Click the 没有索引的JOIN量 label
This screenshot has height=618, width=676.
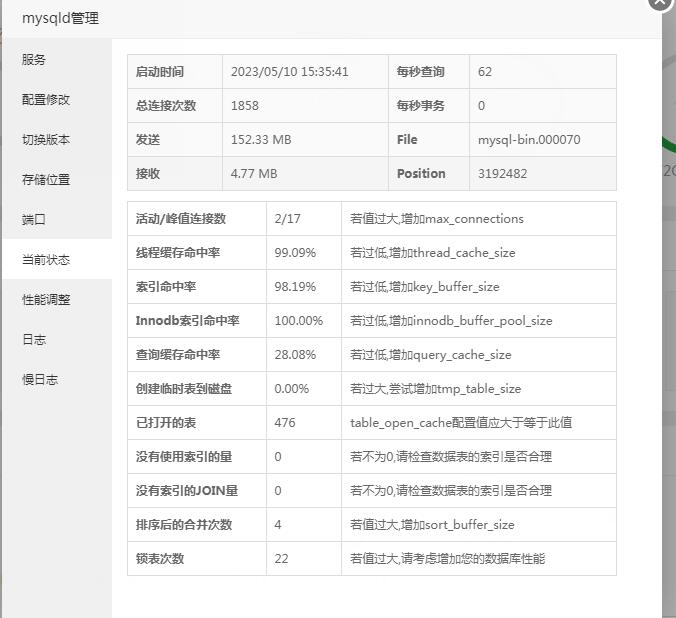pyautogui.click(x=187, y=491)
